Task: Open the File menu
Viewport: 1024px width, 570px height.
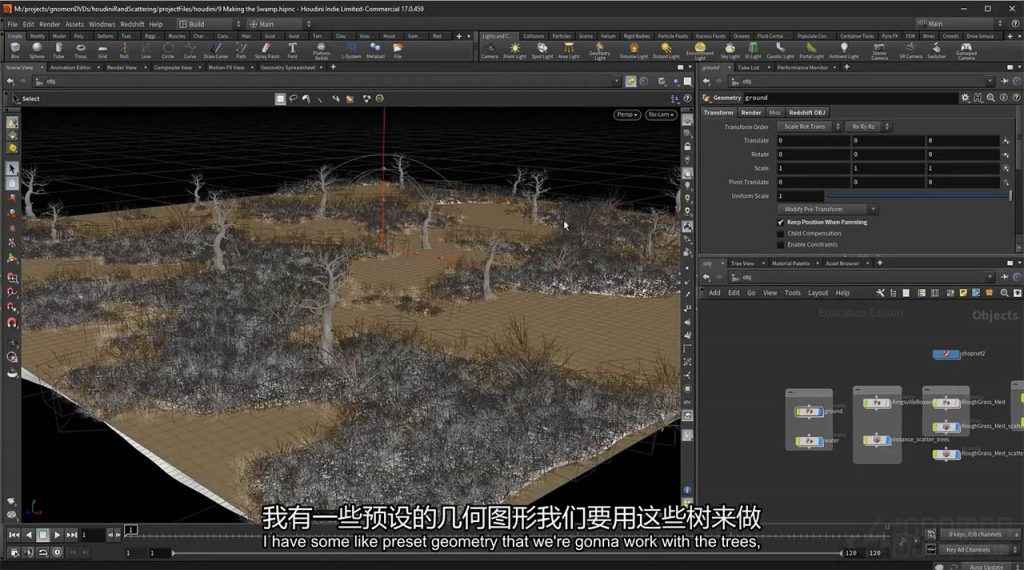Action: coord(12,24)
